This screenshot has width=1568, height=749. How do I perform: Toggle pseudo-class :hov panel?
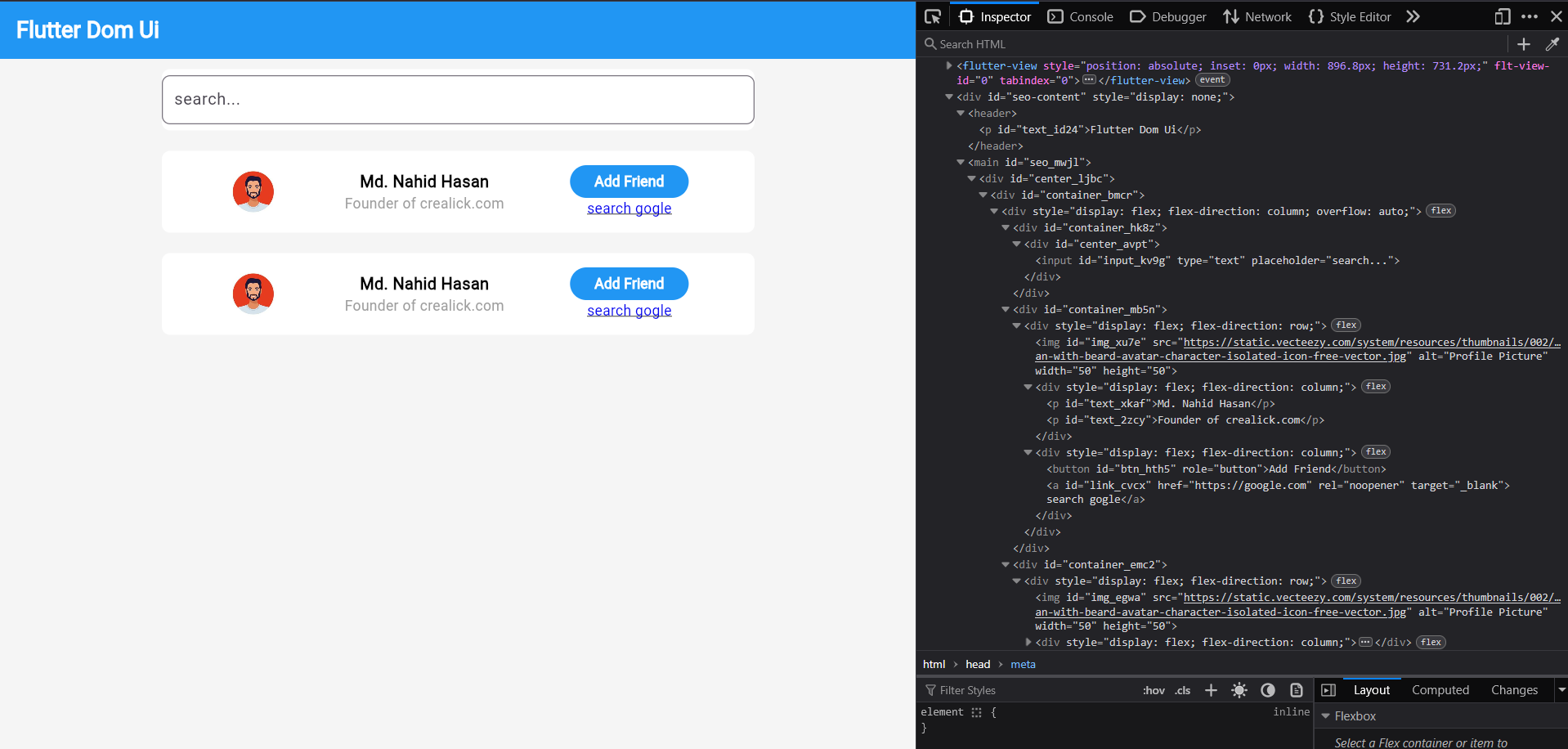tap(1154, 690)
